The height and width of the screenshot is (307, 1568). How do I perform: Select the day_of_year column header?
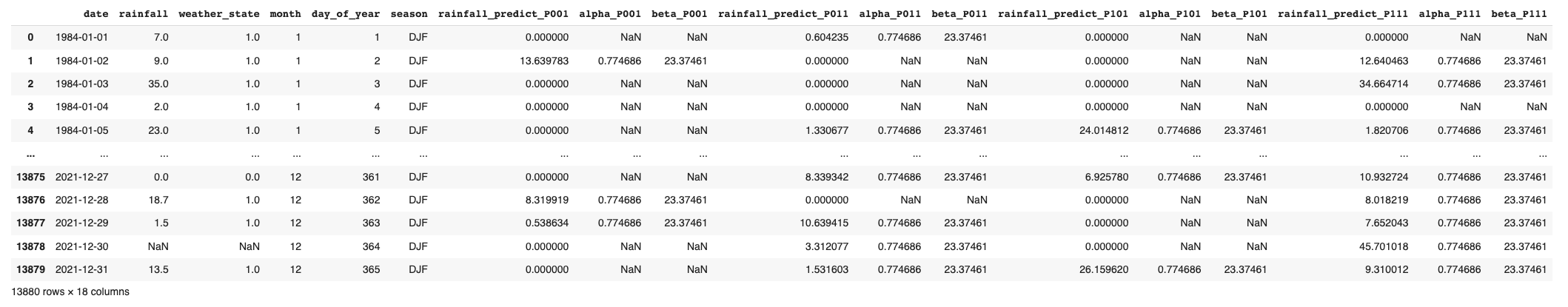coord(346,14)
